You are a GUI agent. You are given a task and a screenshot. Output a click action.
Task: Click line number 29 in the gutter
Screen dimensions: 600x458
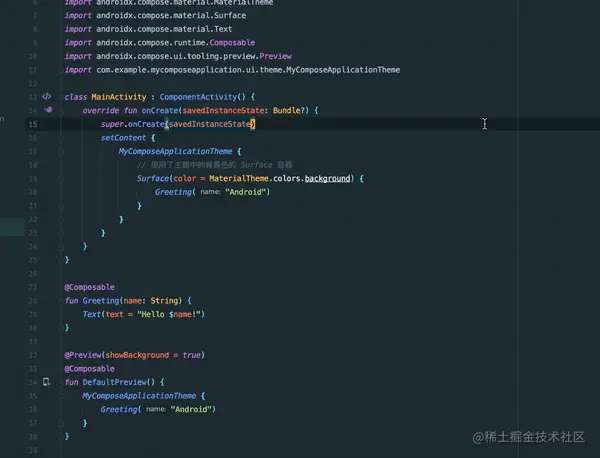point(33,315)
